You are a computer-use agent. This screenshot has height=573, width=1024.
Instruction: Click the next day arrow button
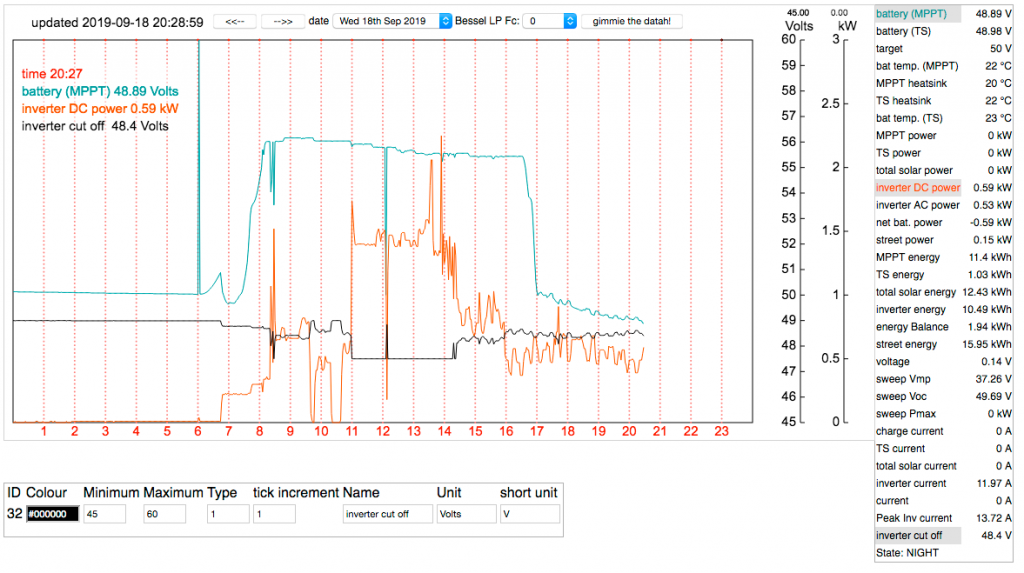point(284,21)
